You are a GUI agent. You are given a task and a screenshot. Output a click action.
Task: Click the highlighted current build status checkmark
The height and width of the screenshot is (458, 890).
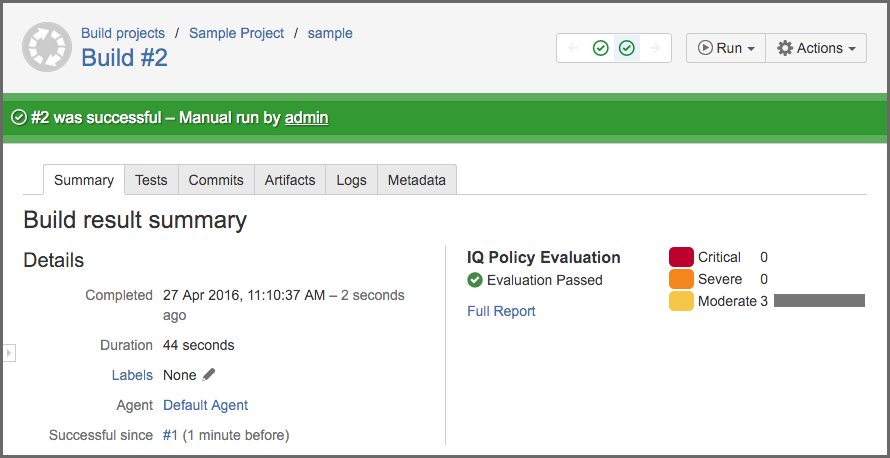click(x=627, y=48)
